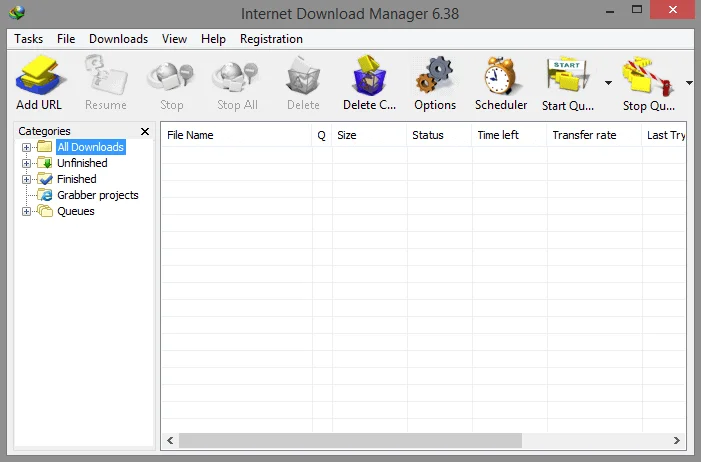Expand the Queues tree node
Viewport: 701px width, 462px height.
[x=27, y=211]
